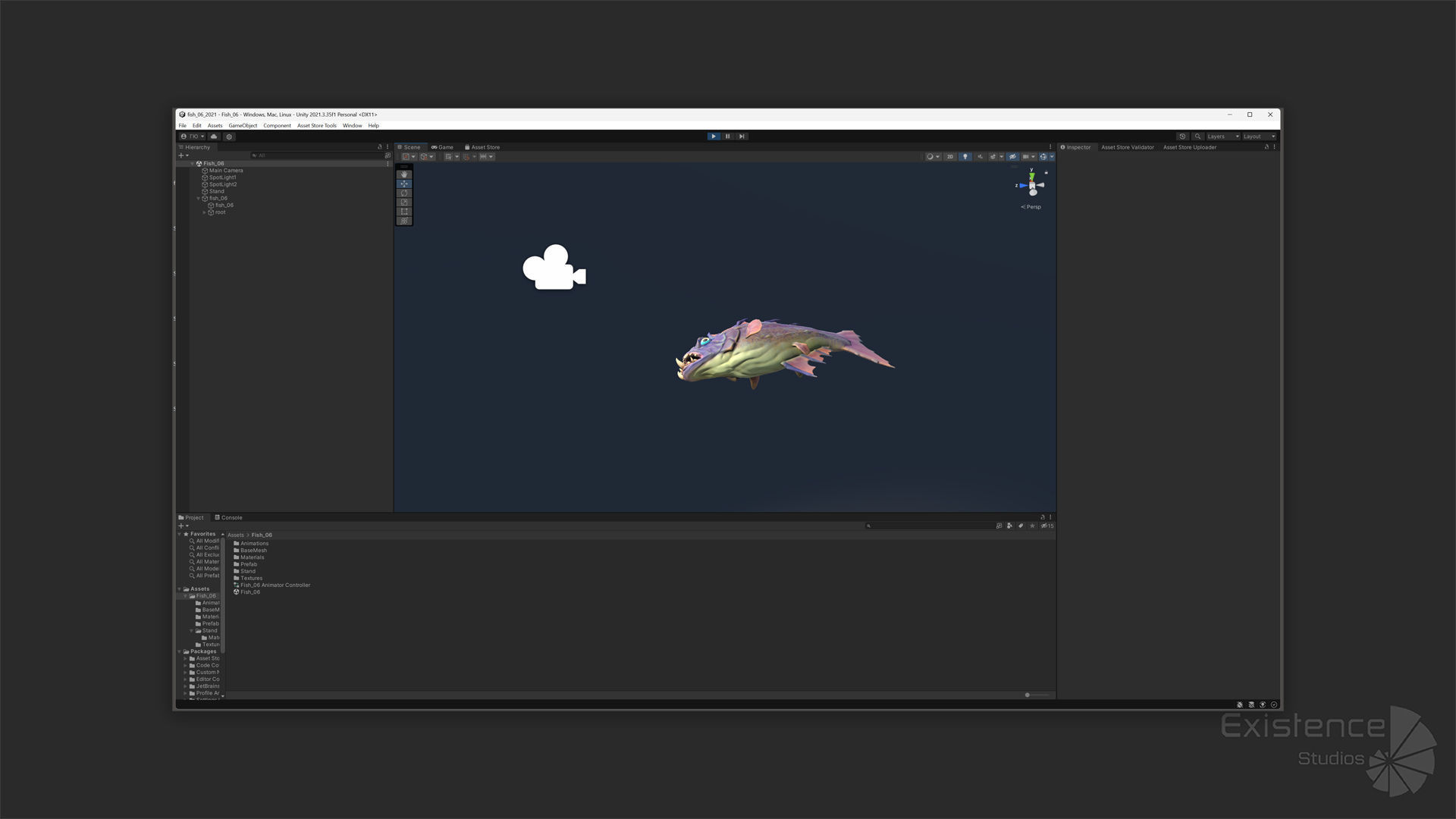
Task: Open the shading draw mode dropdown
Action: coord(933,157)
